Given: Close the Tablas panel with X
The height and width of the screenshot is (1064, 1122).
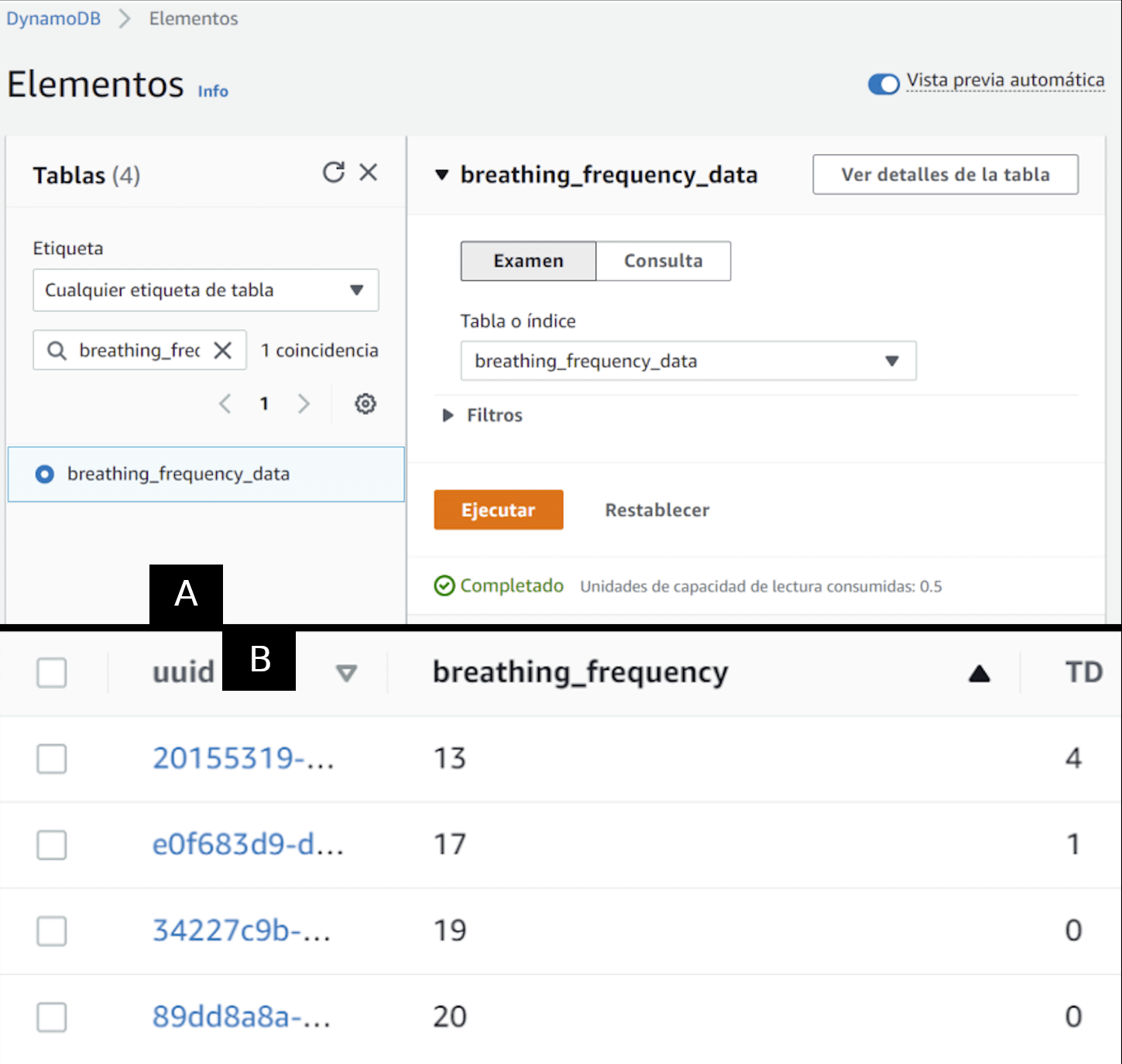Looking at the screenshot, I should (369, 172).
